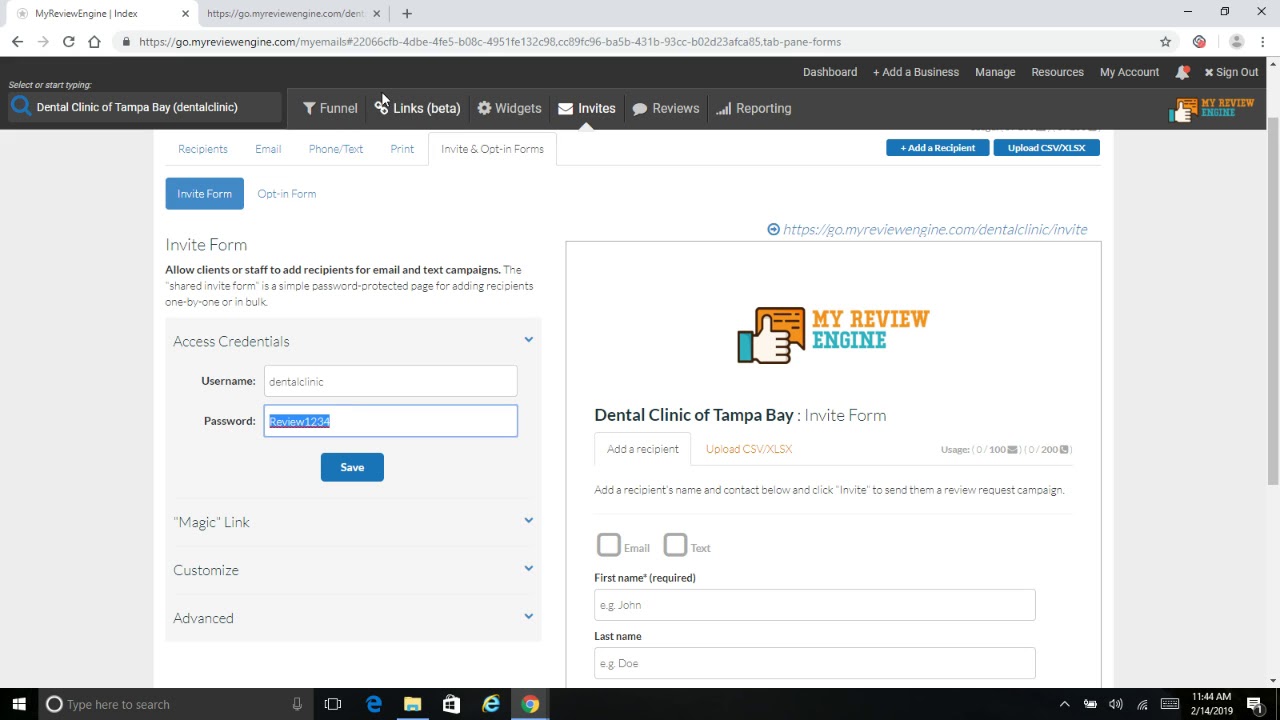
Task: Switch to Chrome in the taskbar
Action: click(x=530, y=704)
